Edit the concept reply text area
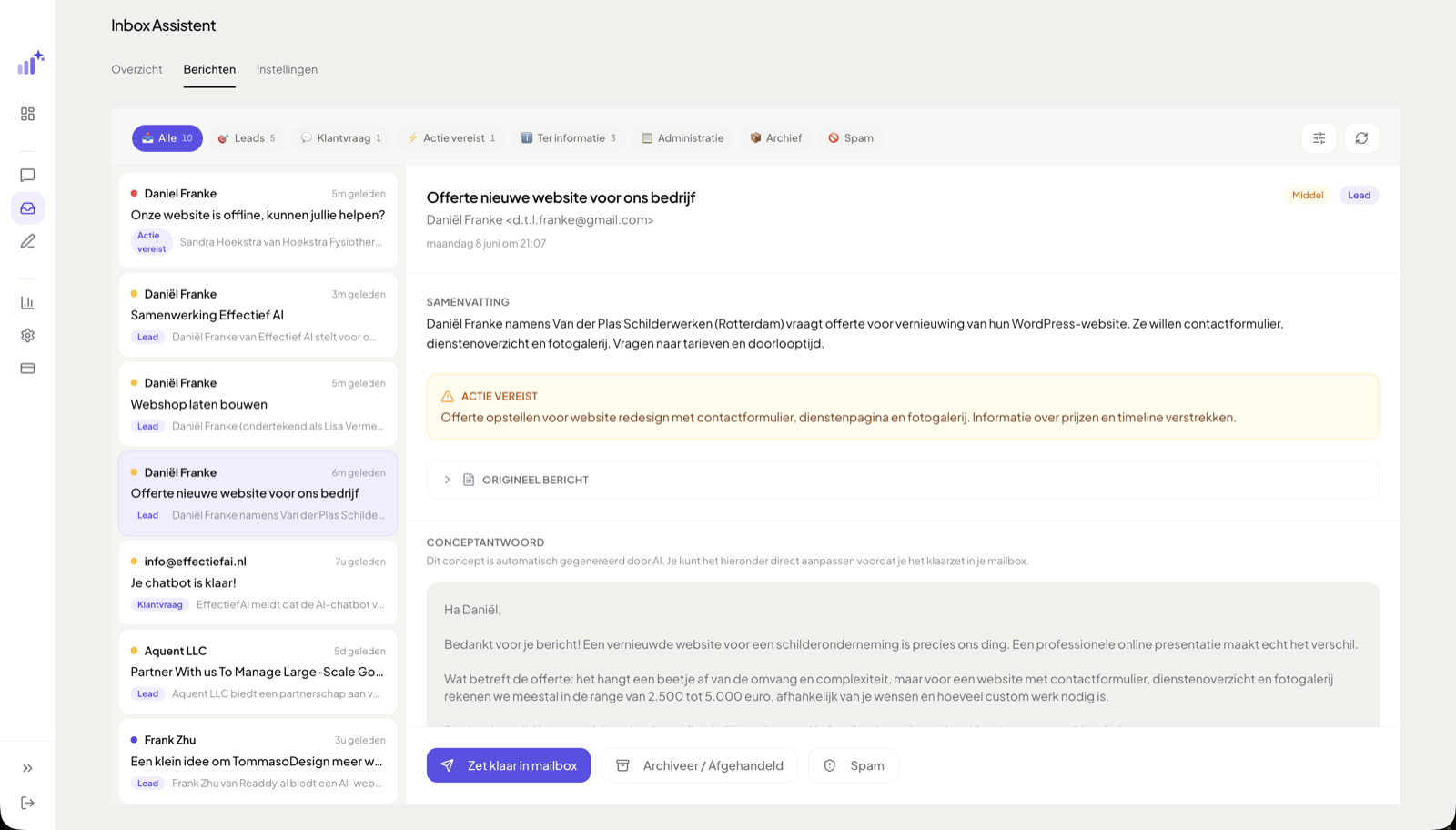Image resolution: width=1456 pixels, height=830 pixels. (903, 655)
